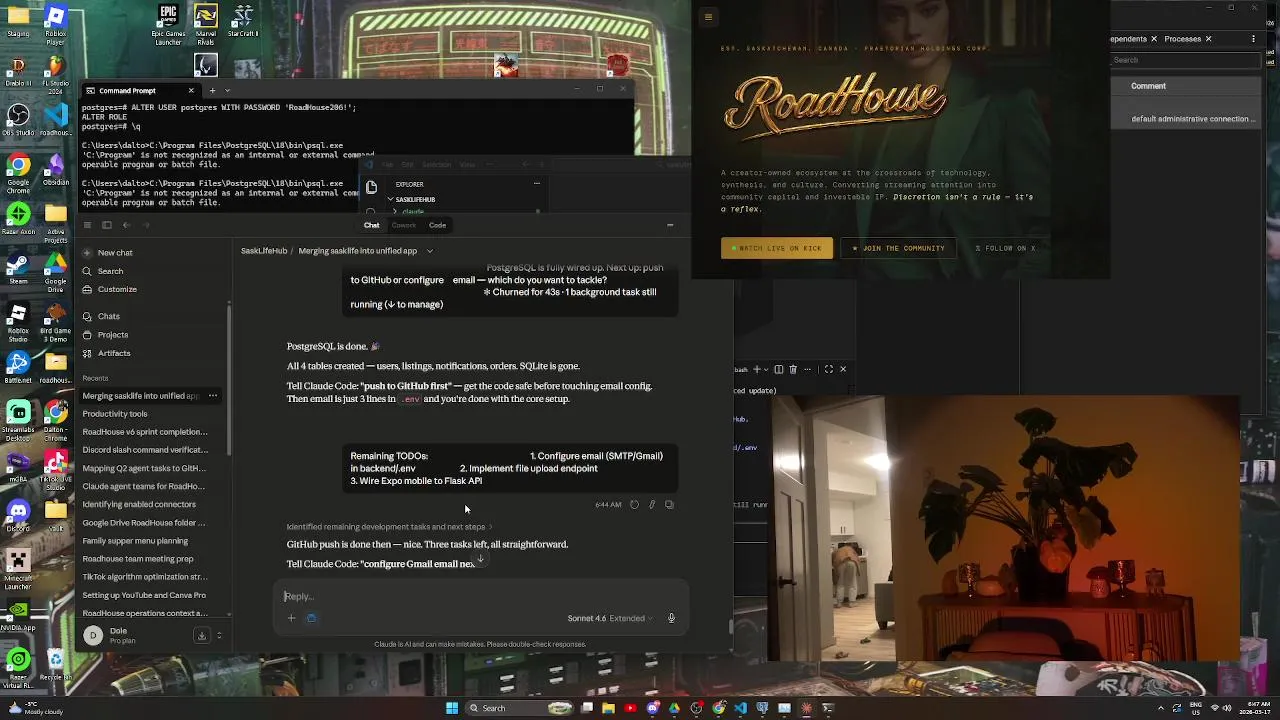The width and height of the screenshot is (1280, 720).
Task: Expand the chat title dropdown chevron
Action: point(430,251)
